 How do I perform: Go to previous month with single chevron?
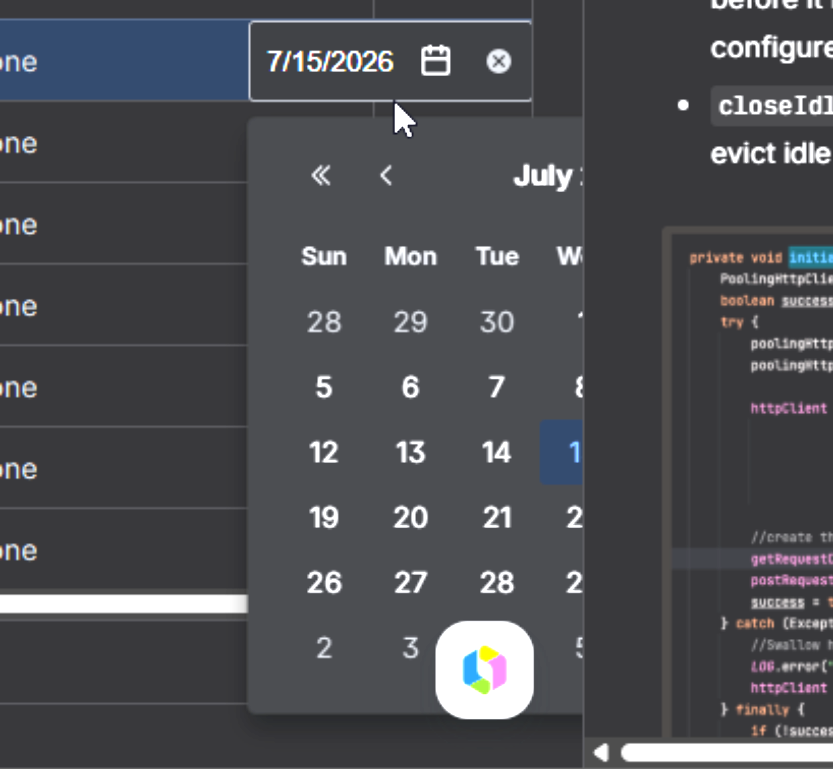(386, 175)
